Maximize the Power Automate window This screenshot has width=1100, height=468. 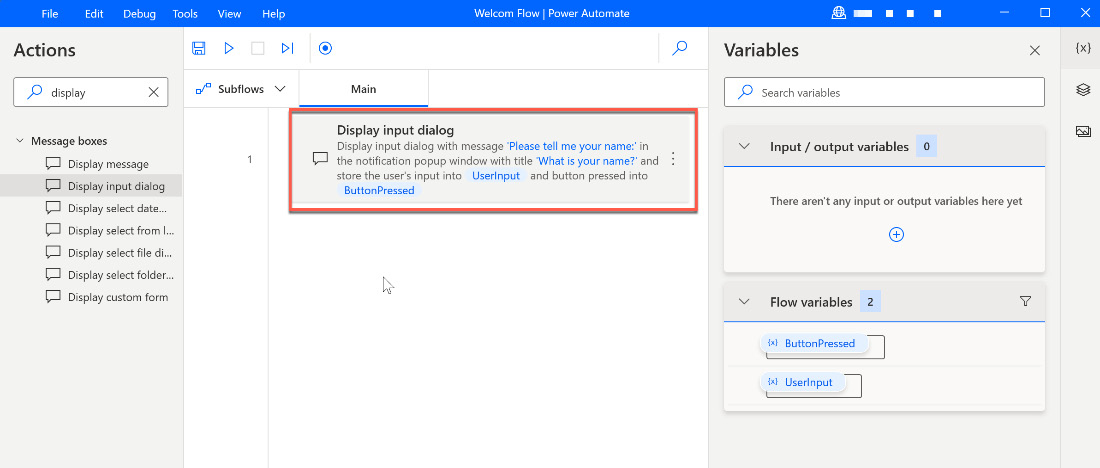1045,13
